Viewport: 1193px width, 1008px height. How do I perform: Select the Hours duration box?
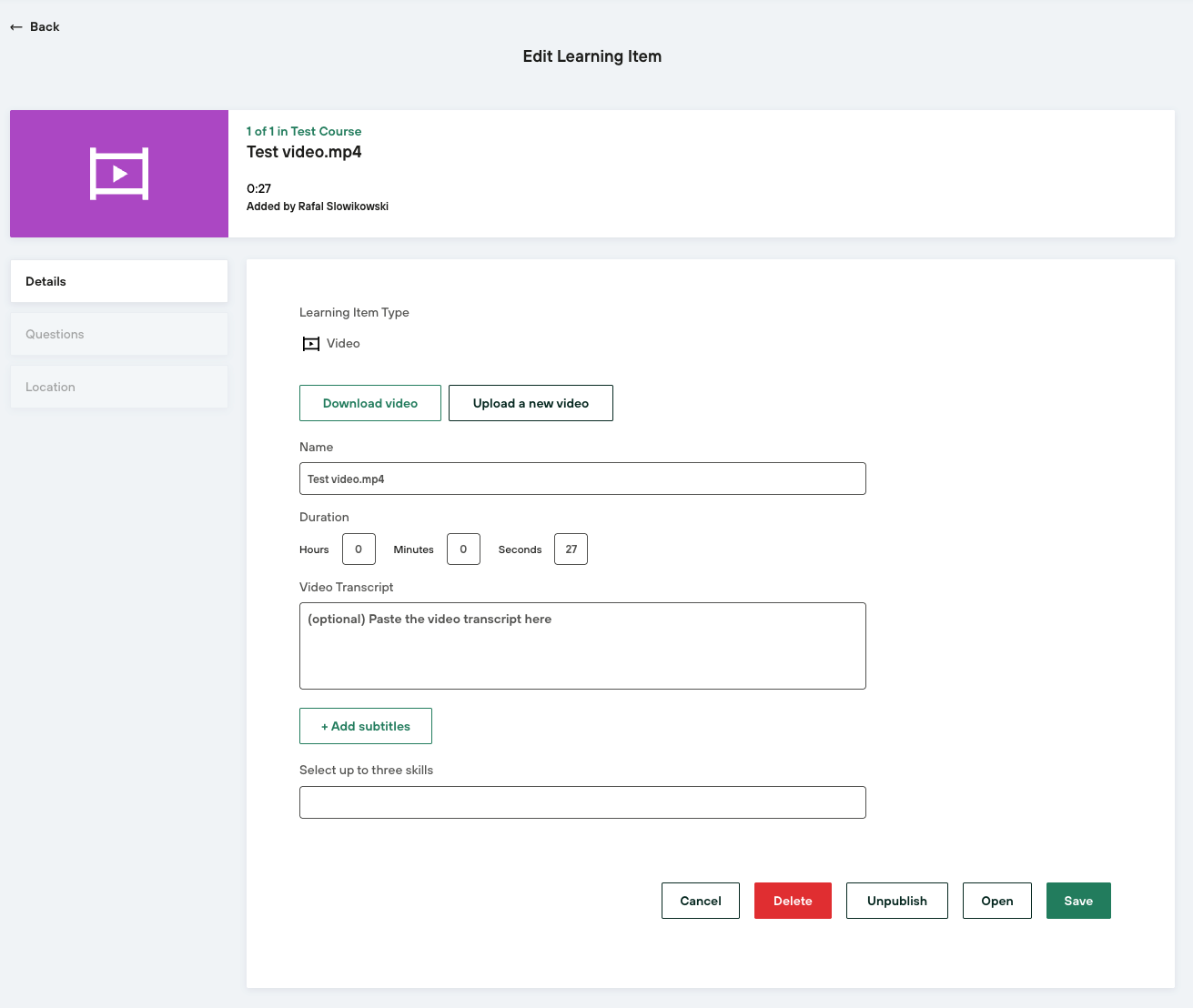[359, 549]
